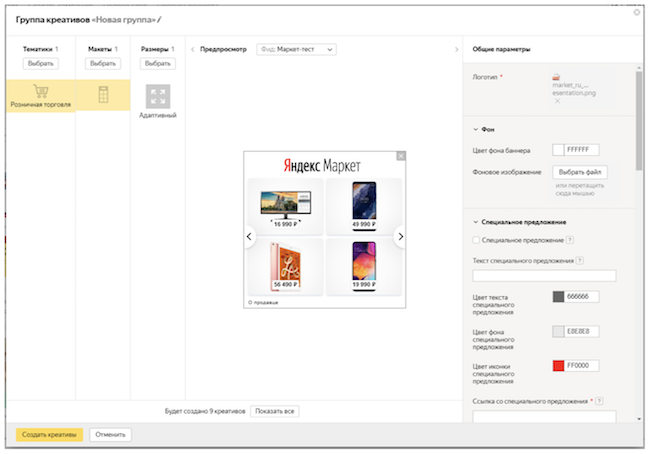Screen dimensions: 650x454
Task: Click the parameters panel scrollbar
Action: click(x=639, y=120)
